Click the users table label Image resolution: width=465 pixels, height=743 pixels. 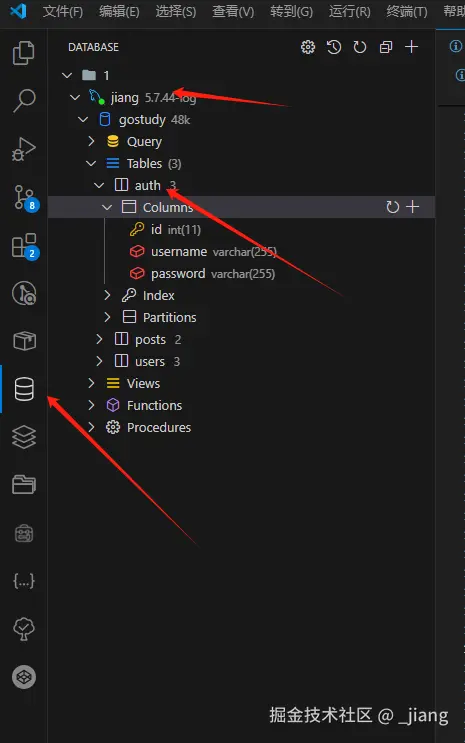[150, 362]
